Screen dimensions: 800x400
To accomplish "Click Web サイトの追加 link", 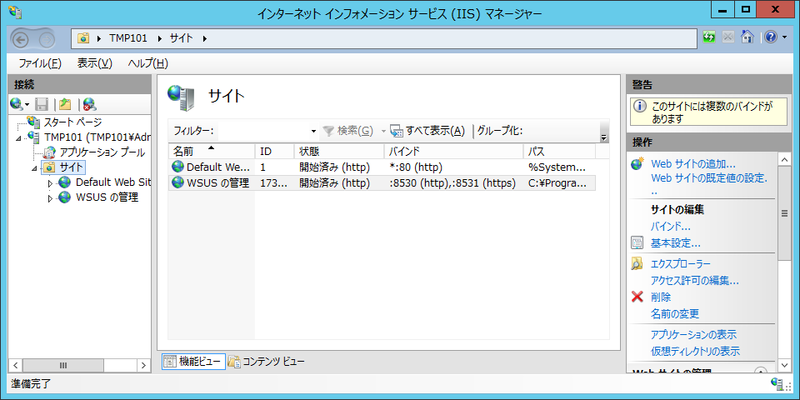I will tap(693, 164).
